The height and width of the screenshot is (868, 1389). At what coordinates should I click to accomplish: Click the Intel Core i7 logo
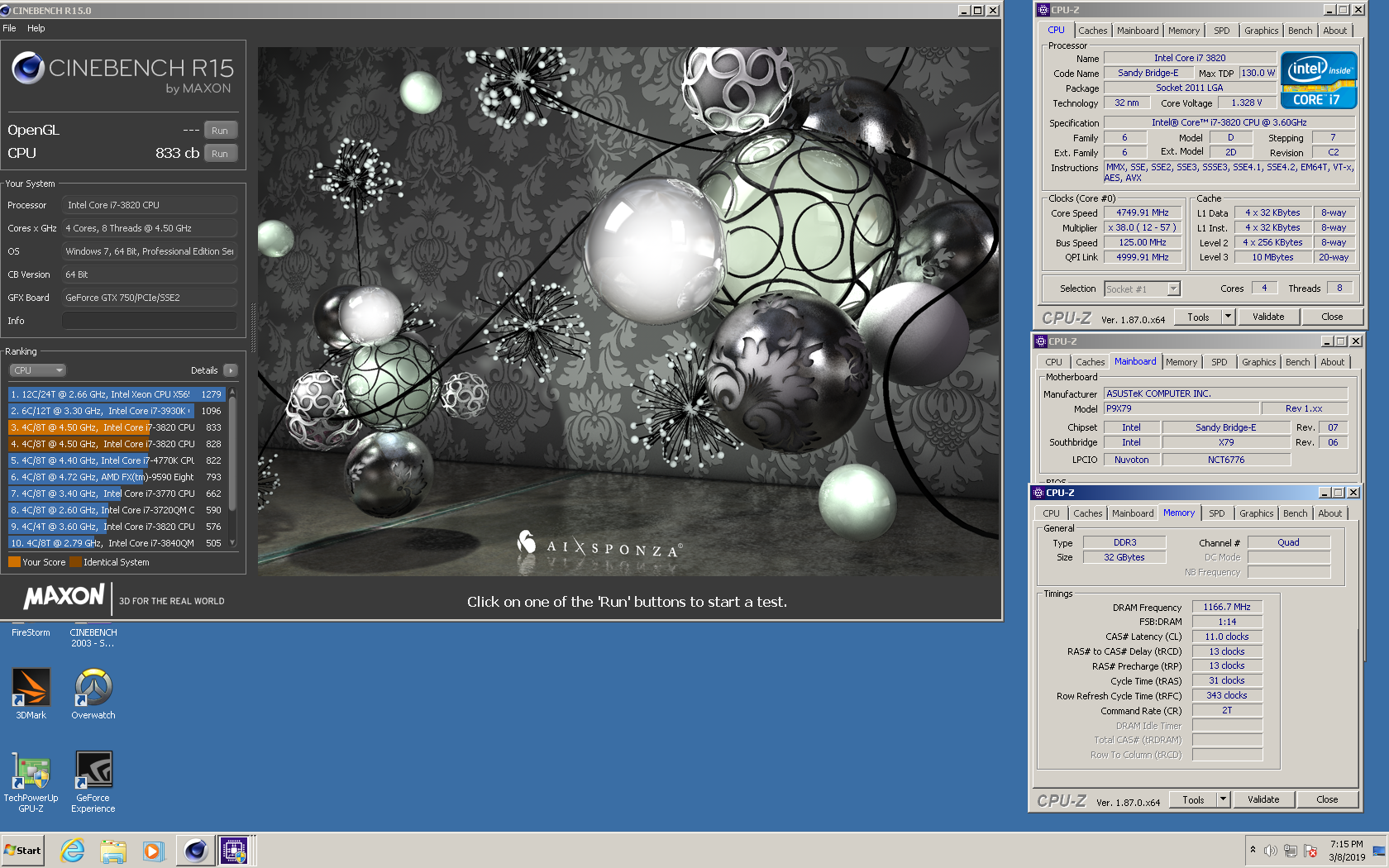click(x=1319, y=80)
